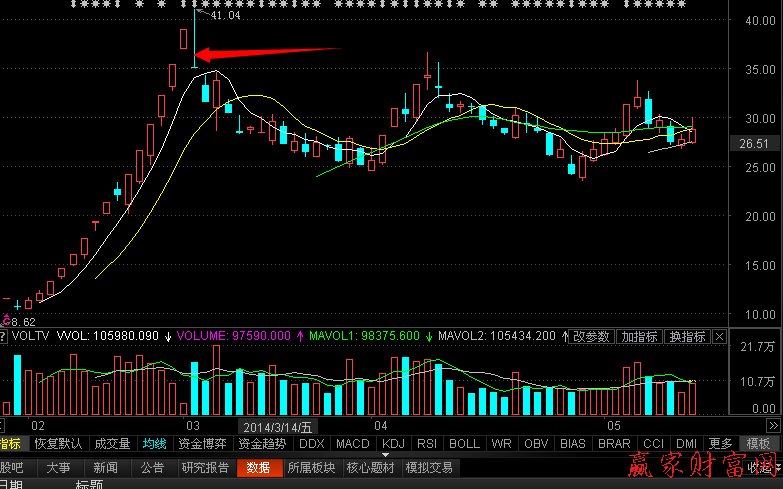Open the 新闻 news tab
783x489 pixels.
105,467
